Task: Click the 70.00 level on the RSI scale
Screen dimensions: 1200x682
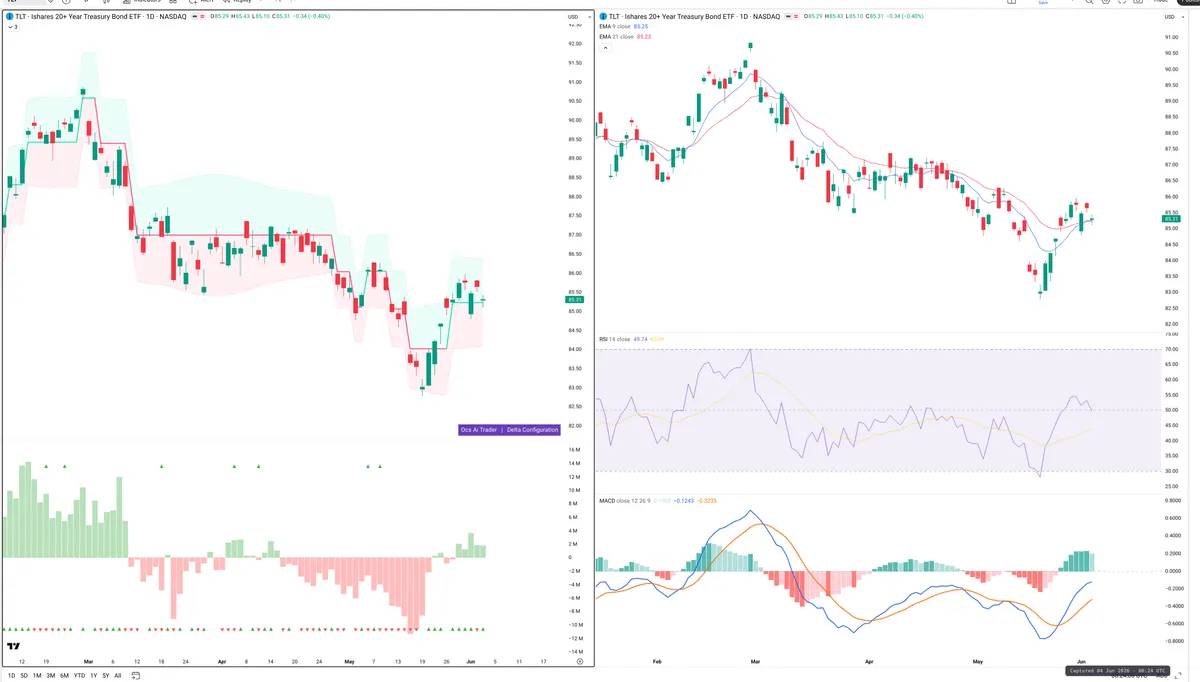Action: click(x=1171, y=349)
